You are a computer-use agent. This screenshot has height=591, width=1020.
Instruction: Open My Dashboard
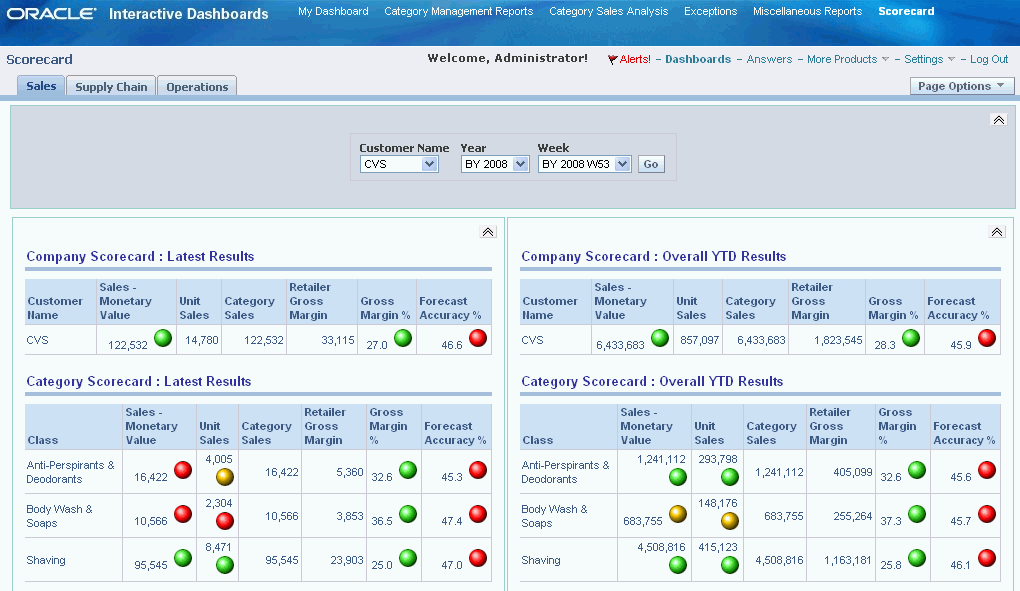click(x=333, y=11)
